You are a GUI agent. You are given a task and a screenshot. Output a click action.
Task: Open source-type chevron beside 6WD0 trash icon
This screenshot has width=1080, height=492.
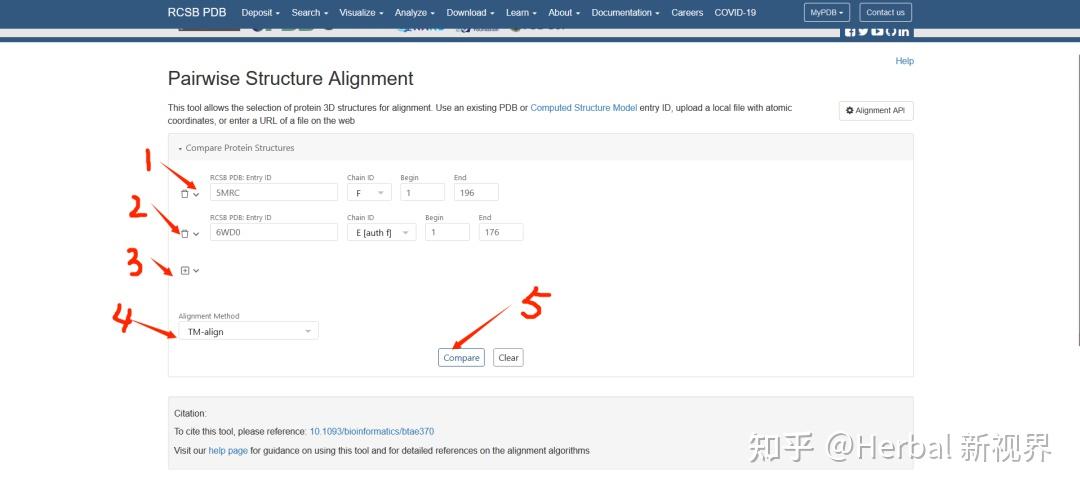[x=196, y=234]
